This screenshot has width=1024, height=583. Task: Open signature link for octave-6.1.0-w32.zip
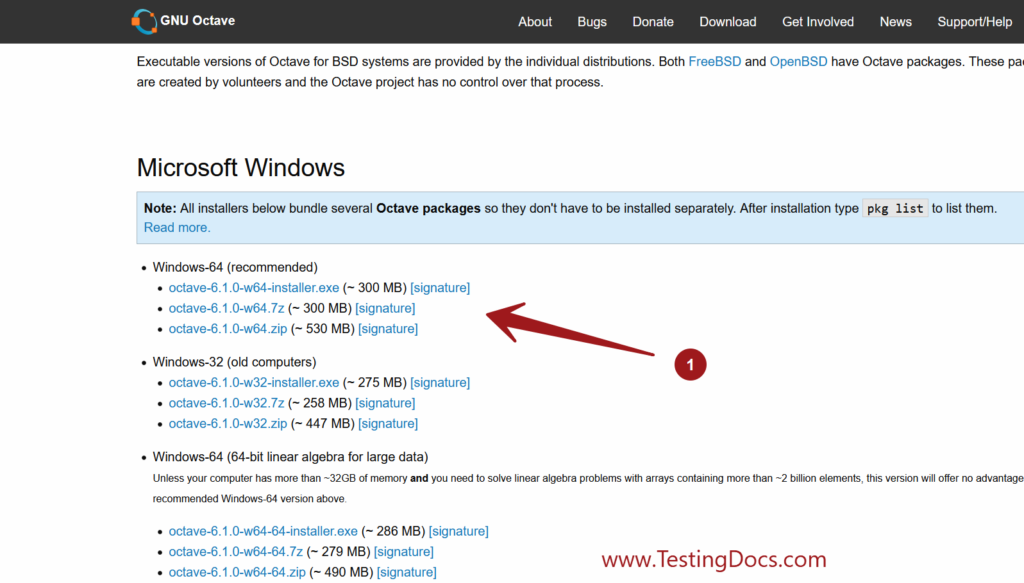tap(388, 424)
